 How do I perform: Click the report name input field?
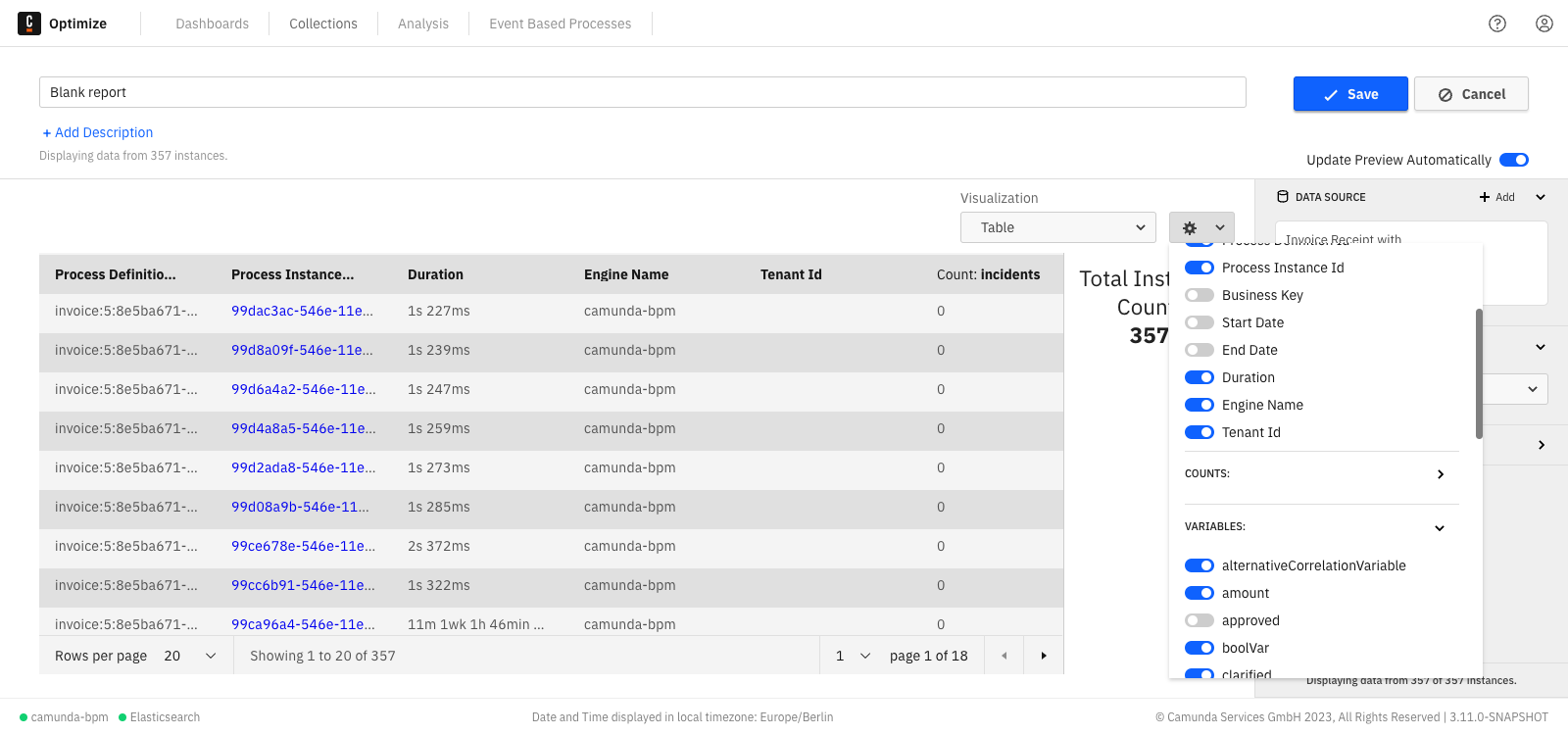(643, 92)
